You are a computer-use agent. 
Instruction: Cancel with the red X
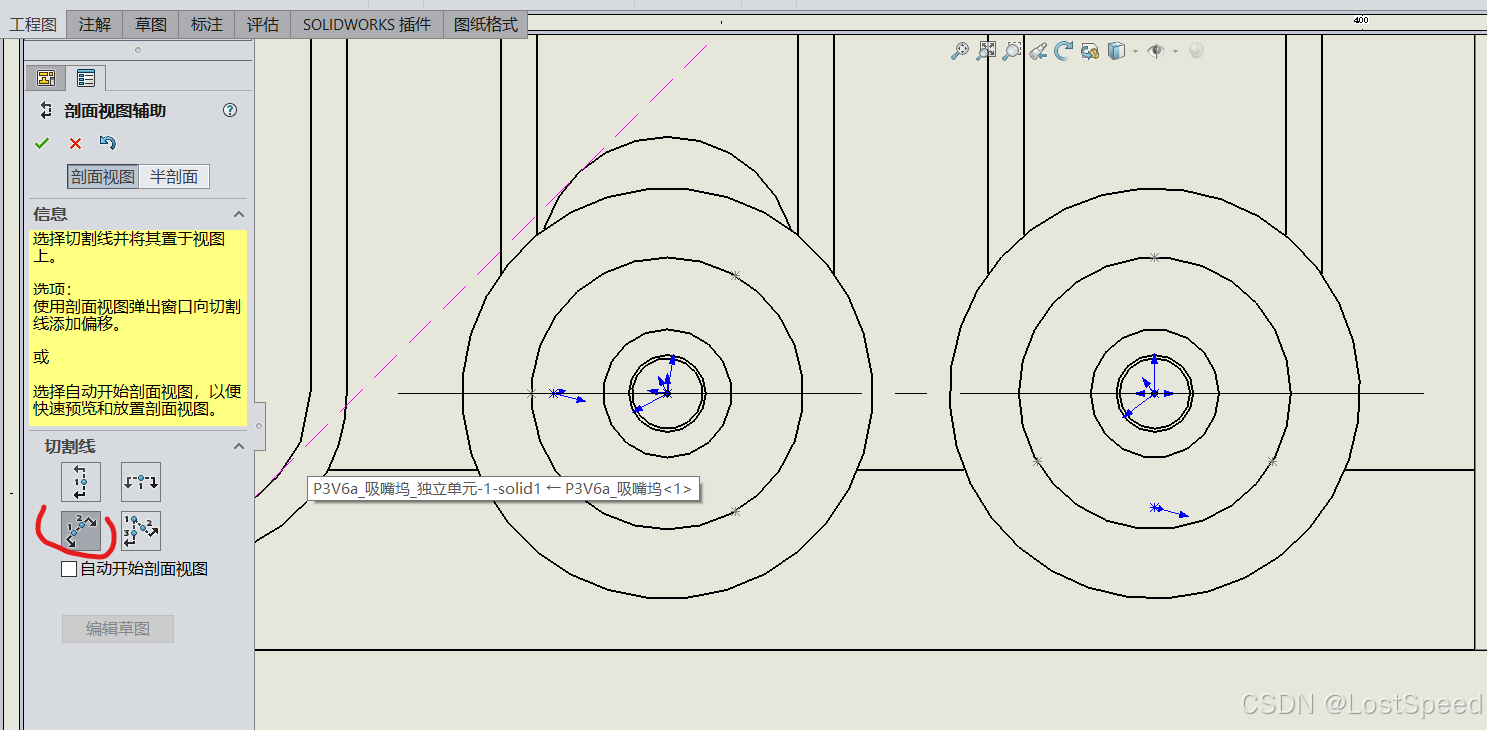pos(75,143)
